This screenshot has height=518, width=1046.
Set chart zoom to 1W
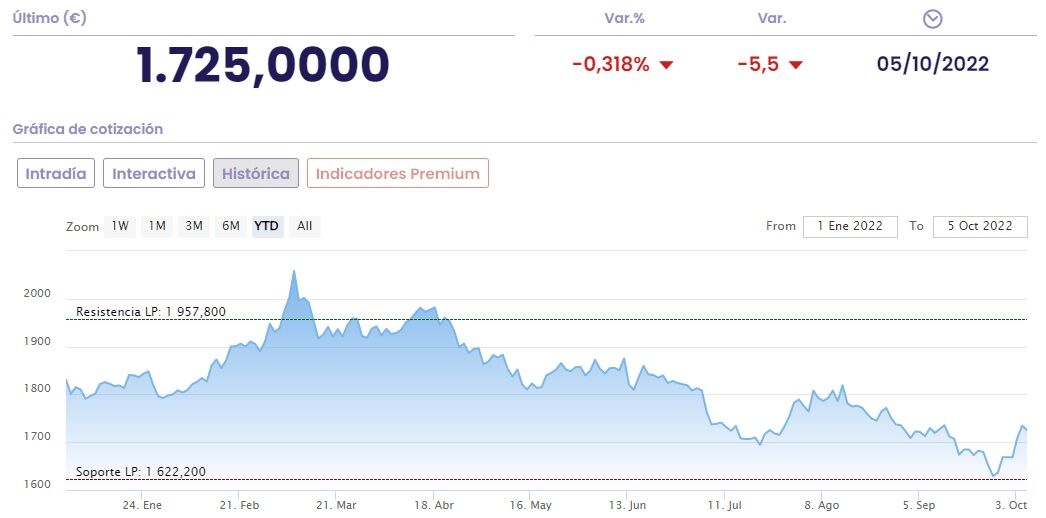tap(121, 226)
